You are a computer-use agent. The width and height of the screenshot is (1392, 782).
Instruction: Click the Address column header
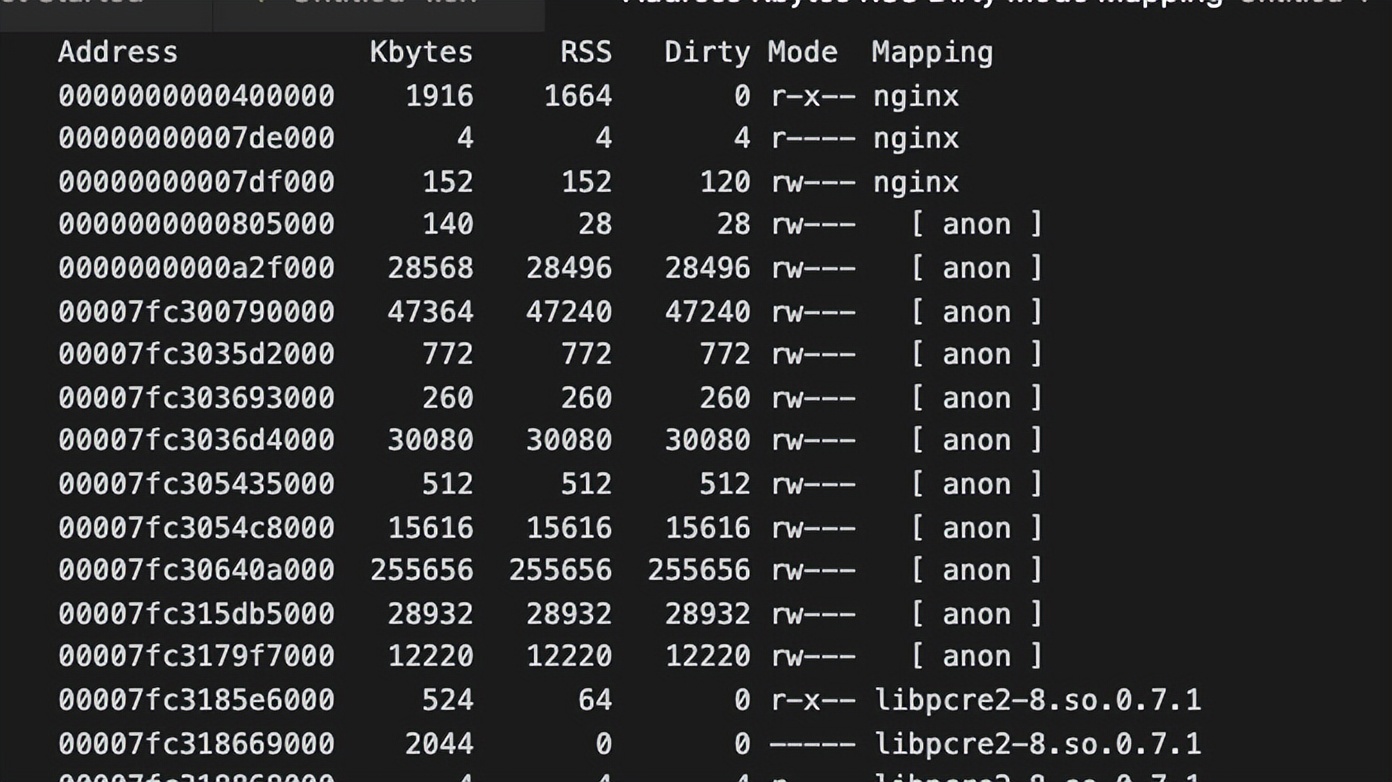pyautogui.click(x=118, y=52)
